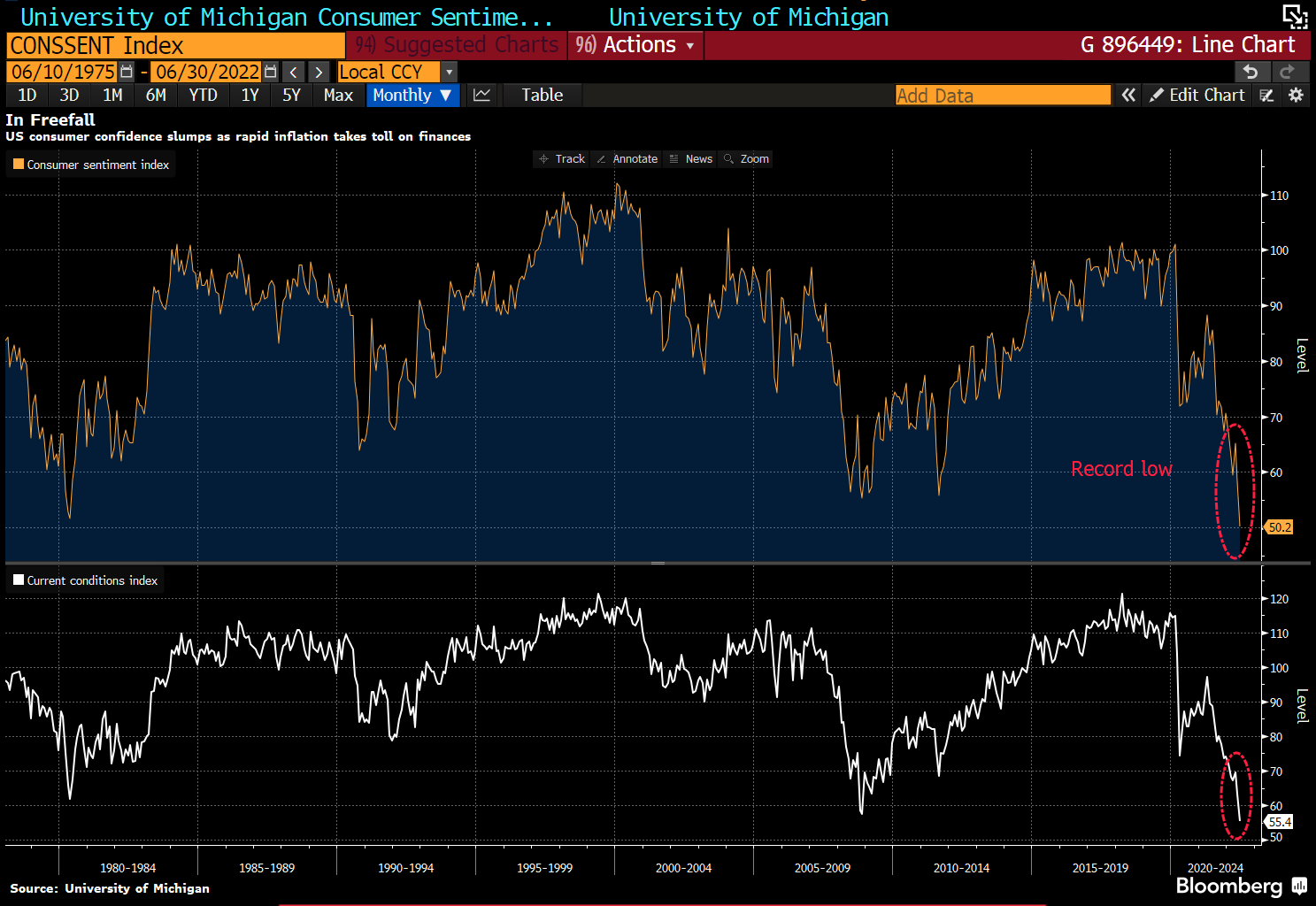Click the 2020-2024 x-axis label

pos(1215,868)
